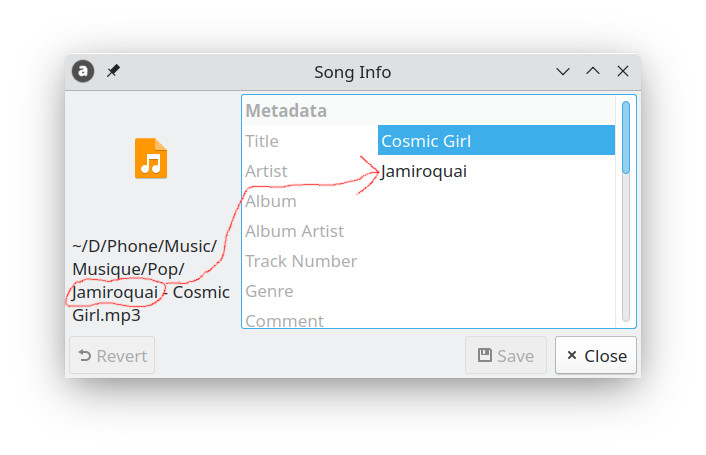Maximize the window with up chevron
Viewport: 706px width, 455px height.
[593, 71]
